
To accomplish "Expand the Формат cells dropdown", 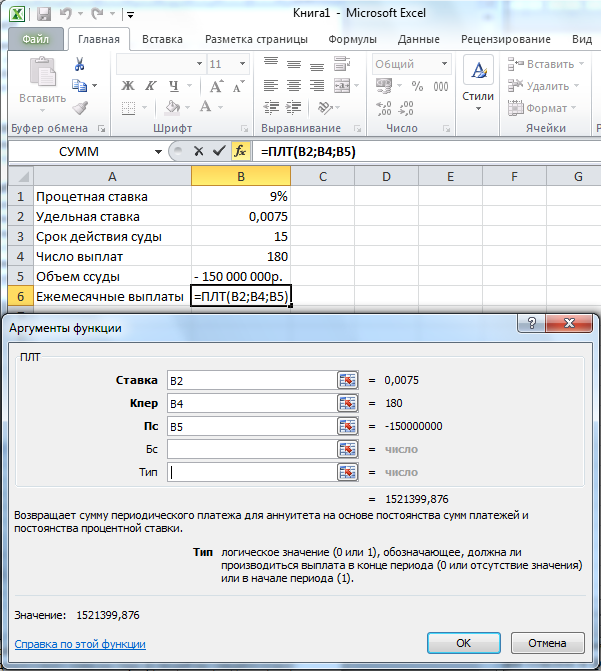I will click(574, 108).
